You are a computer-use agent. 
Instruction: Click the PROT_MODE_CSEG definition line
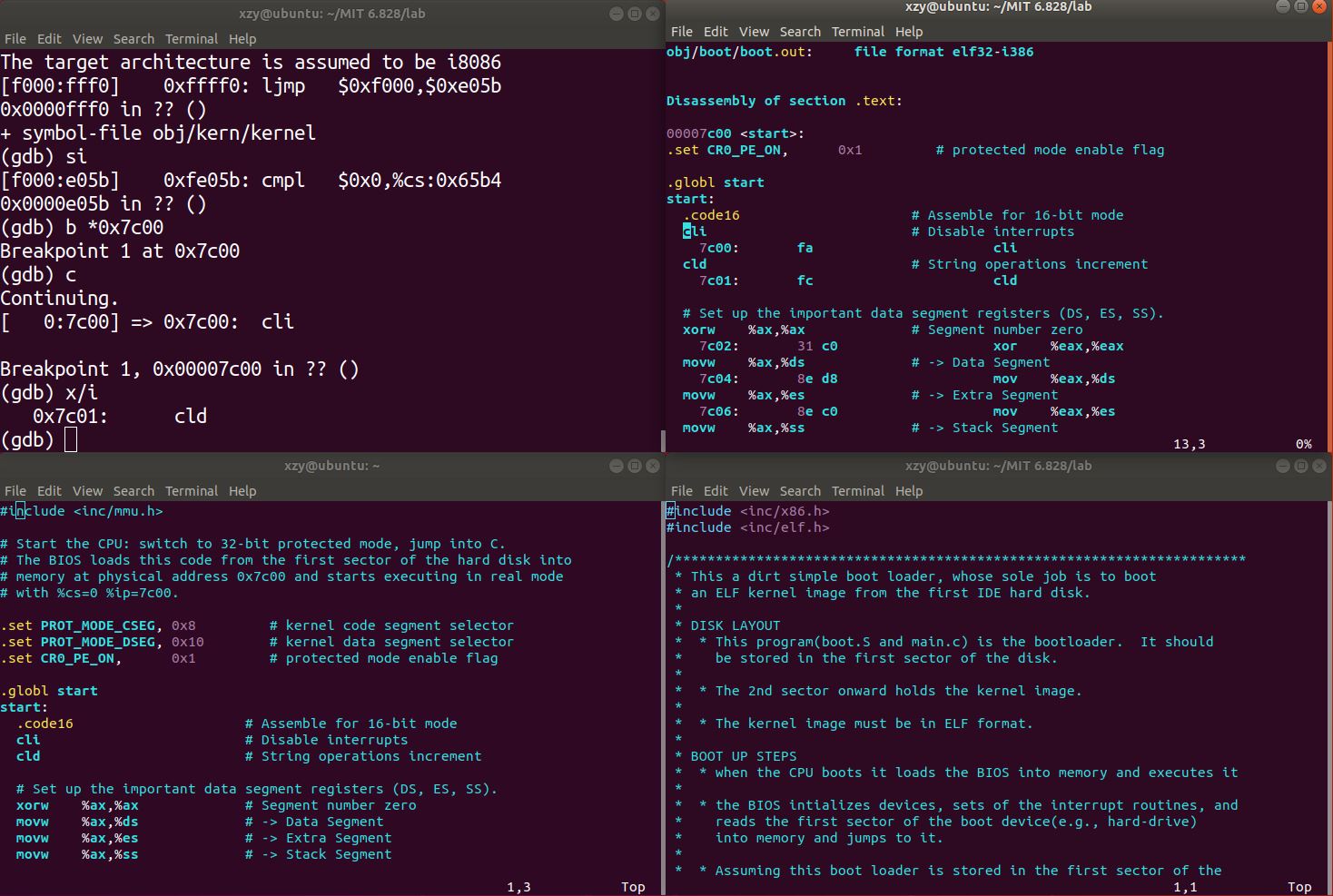click(257, 625)
